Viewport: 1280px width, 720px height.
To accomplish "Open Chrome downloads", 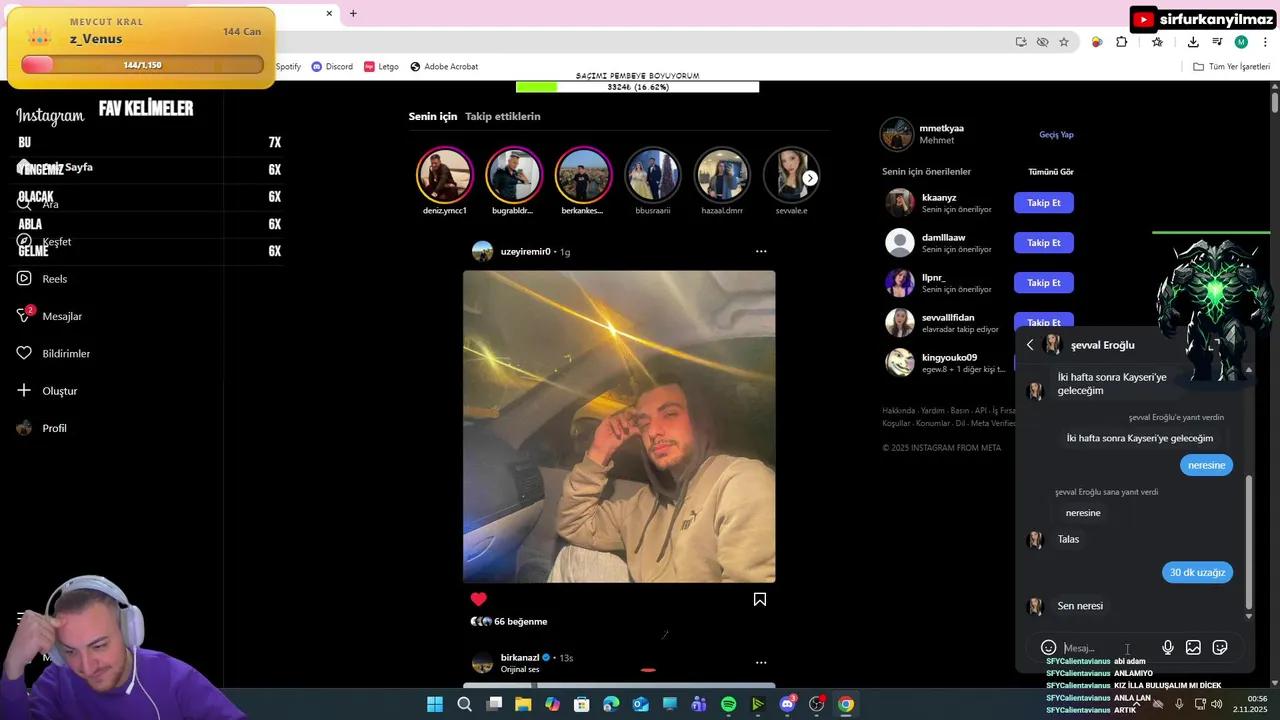I will [x=1193, y=42].
